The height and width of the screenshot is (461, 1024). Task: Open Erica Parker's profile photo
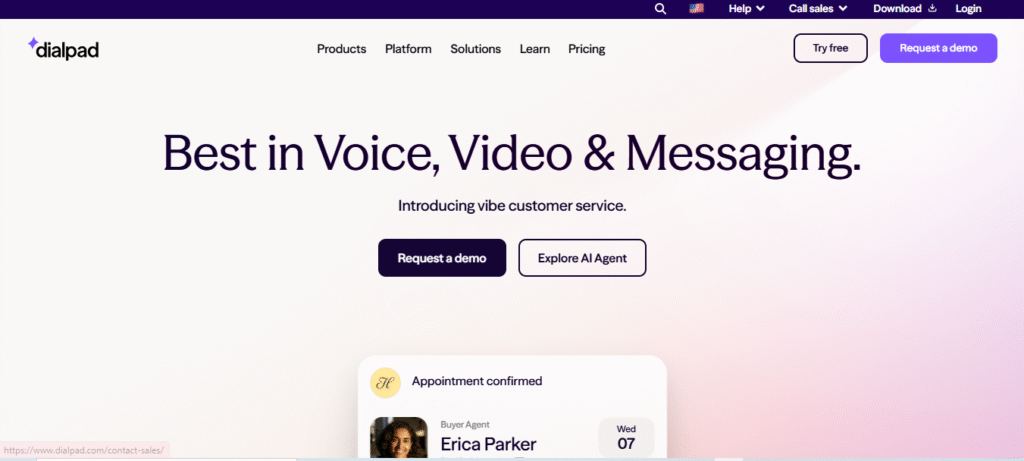[398, 438]
